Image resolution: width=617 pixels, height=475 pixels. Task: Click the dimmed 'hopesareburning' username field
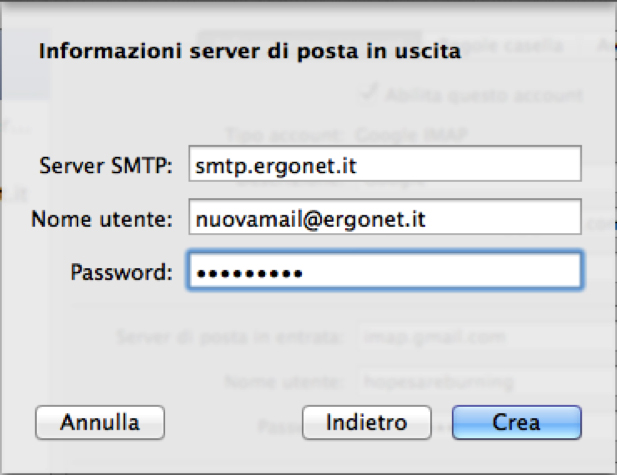tap(480, 380)
